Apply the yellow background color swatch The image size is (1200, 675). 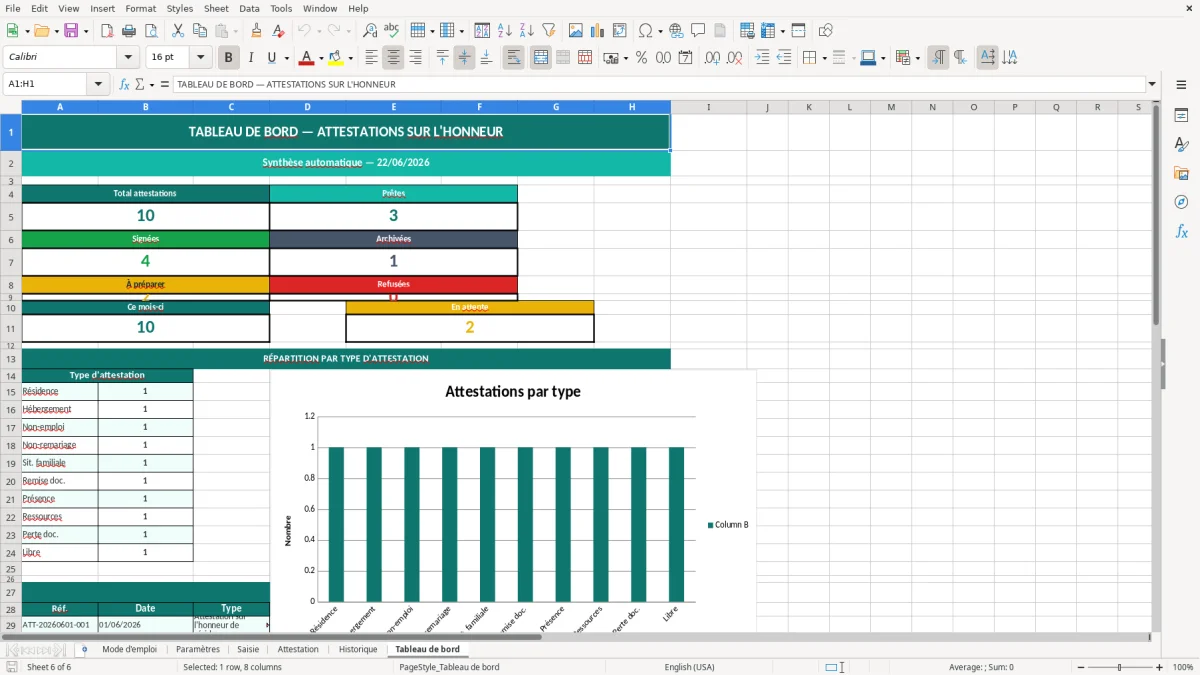click(336, 58)
